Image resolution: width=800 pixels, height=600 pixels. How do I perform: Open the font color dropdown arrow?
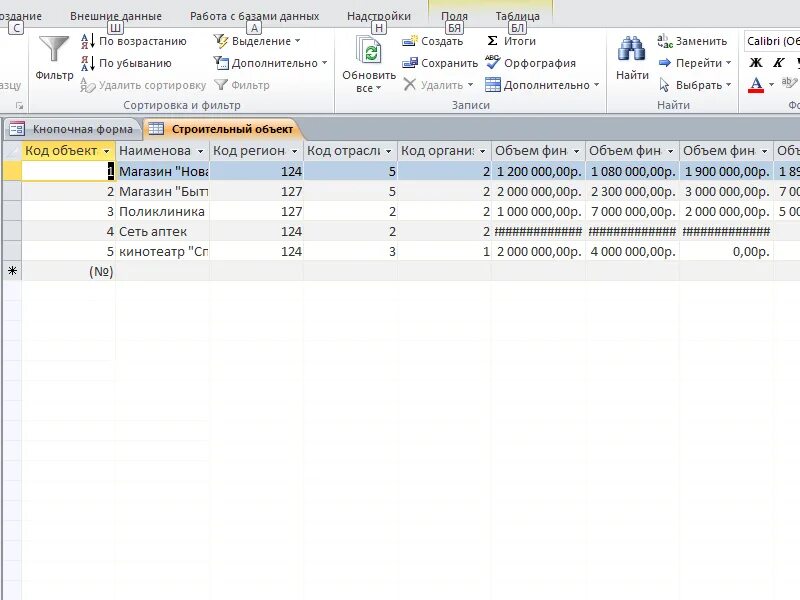(771, 85)
